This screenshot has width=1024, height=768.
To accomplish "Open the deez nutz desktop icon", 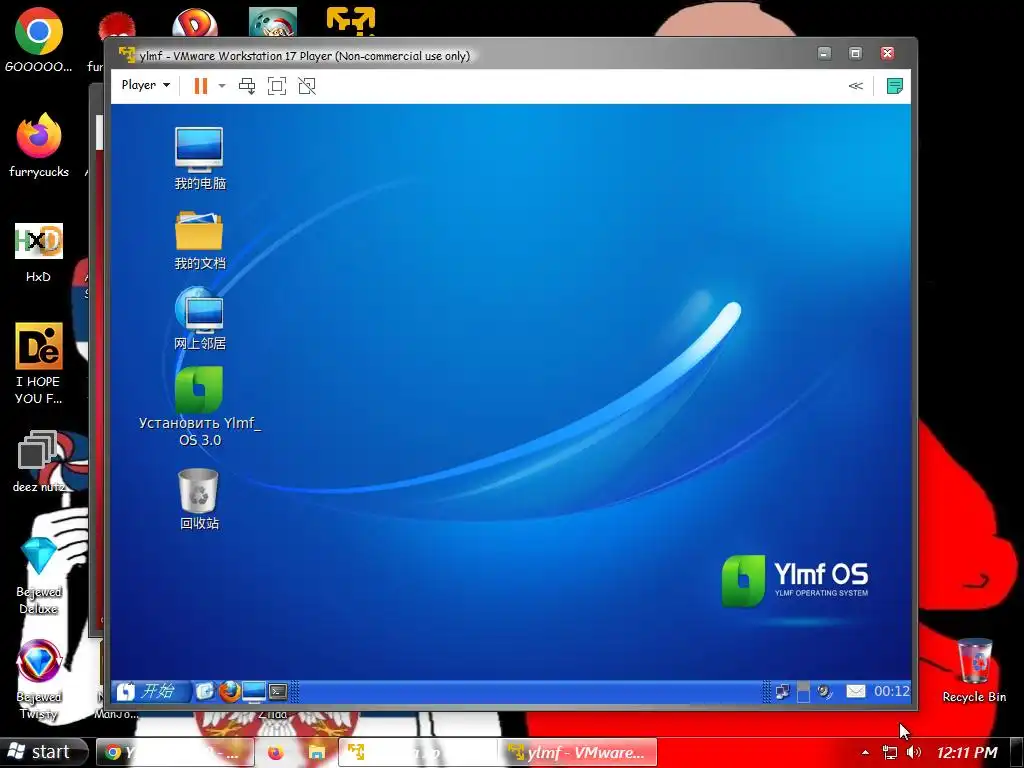I will point(39,460).
